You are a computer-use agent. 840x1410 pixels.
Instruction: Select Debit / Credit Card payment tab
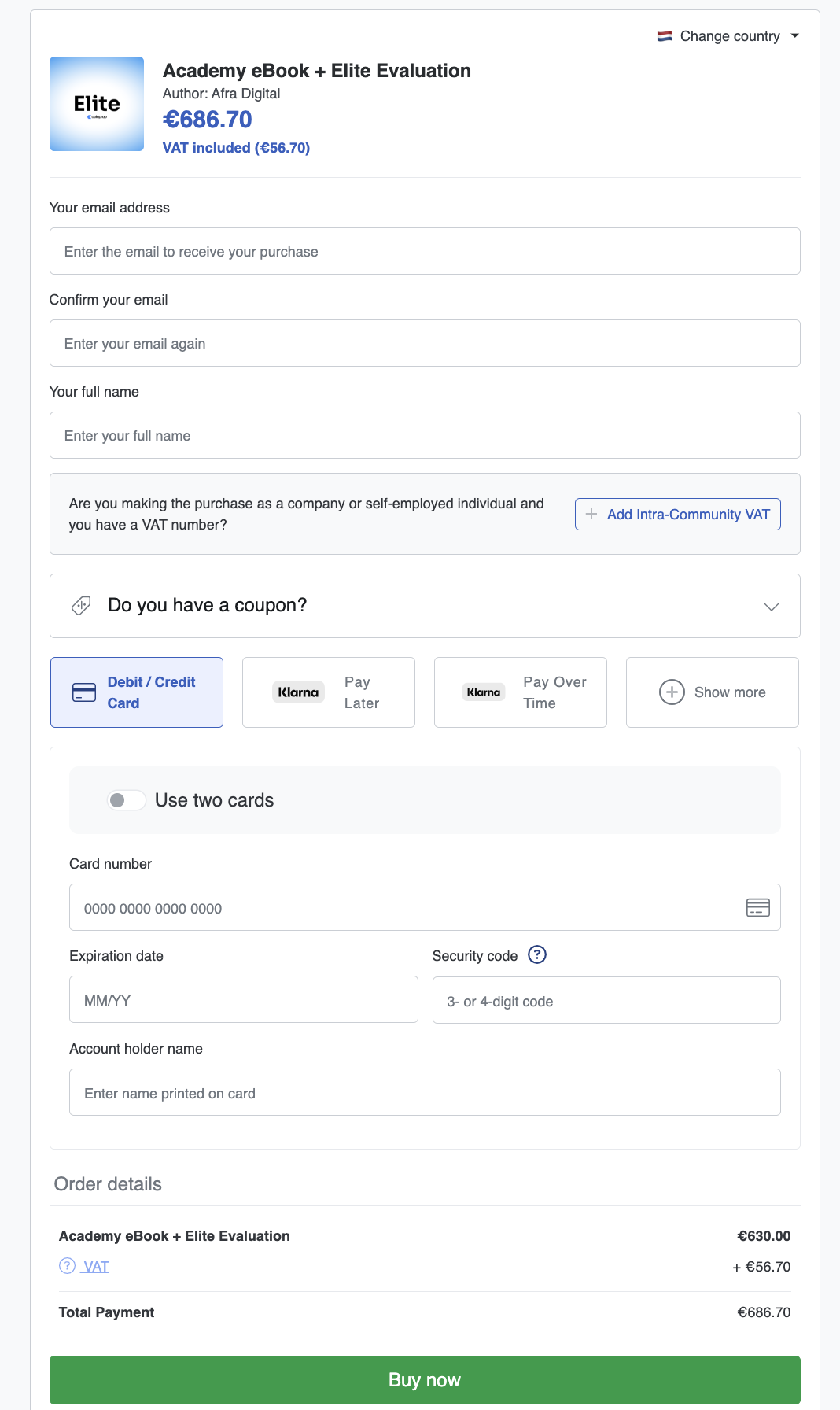point(137,692)
